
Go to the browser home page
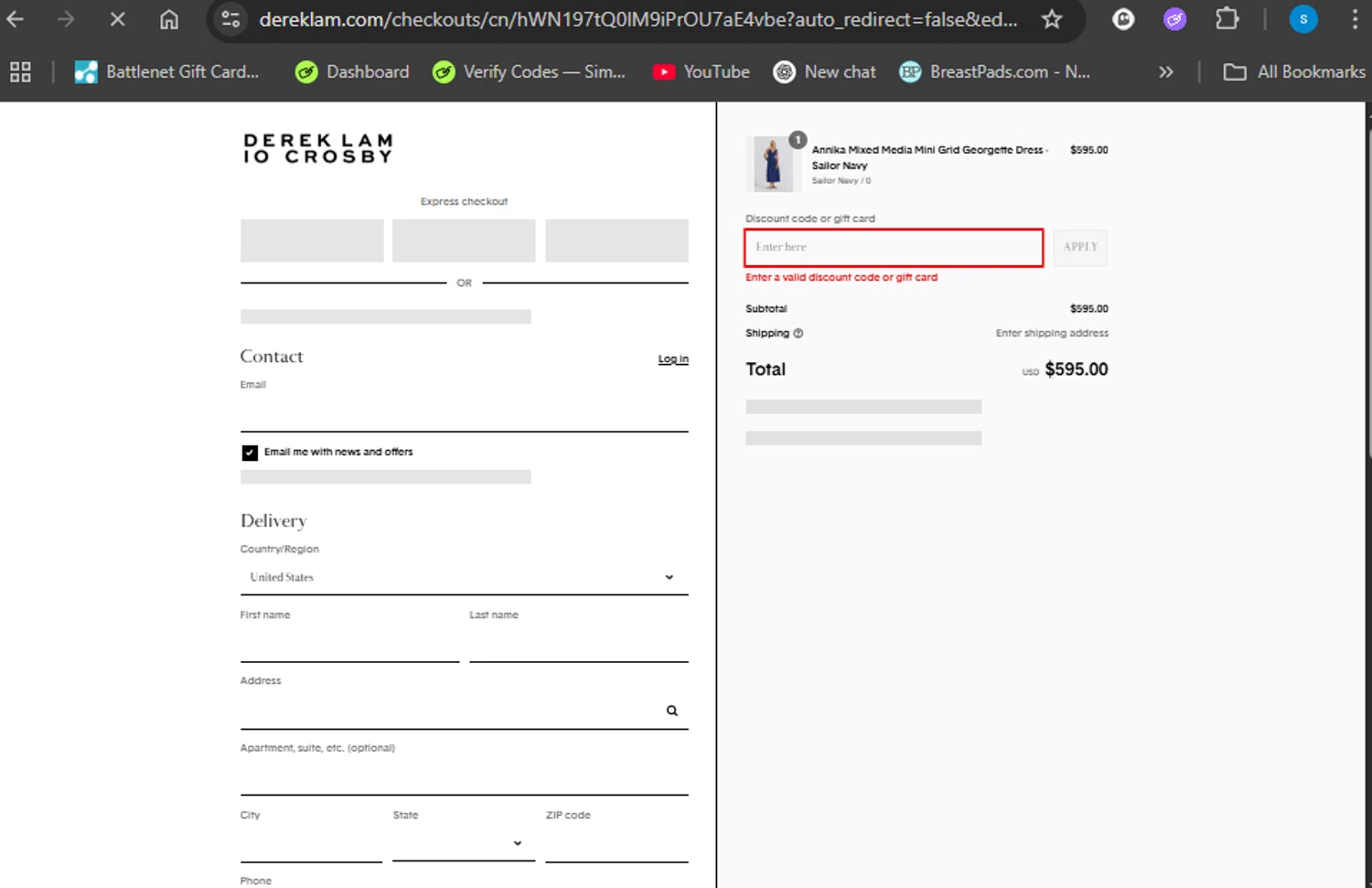click(169, 19)
